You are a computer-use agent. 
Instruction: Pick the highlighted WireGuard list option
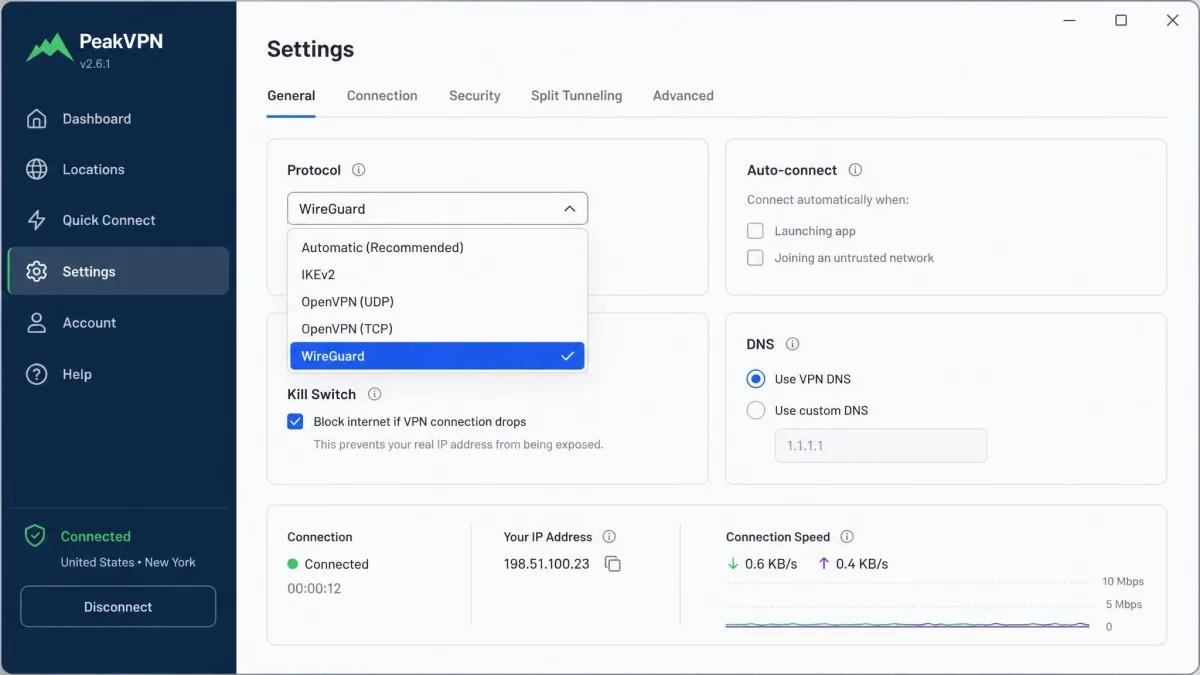pos(437,356)
